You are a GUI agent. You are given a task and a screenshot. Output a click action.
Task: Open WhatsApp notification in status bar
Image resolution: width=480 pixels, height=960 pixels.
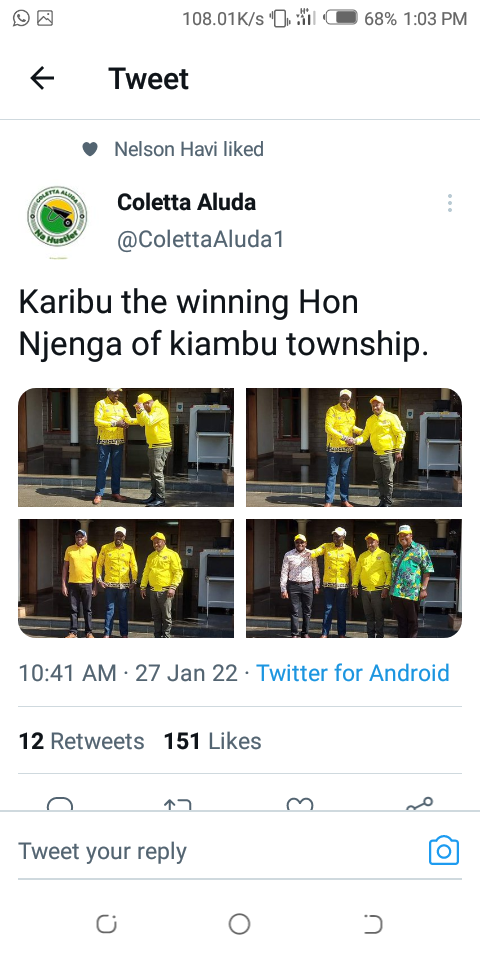[21, 18]
